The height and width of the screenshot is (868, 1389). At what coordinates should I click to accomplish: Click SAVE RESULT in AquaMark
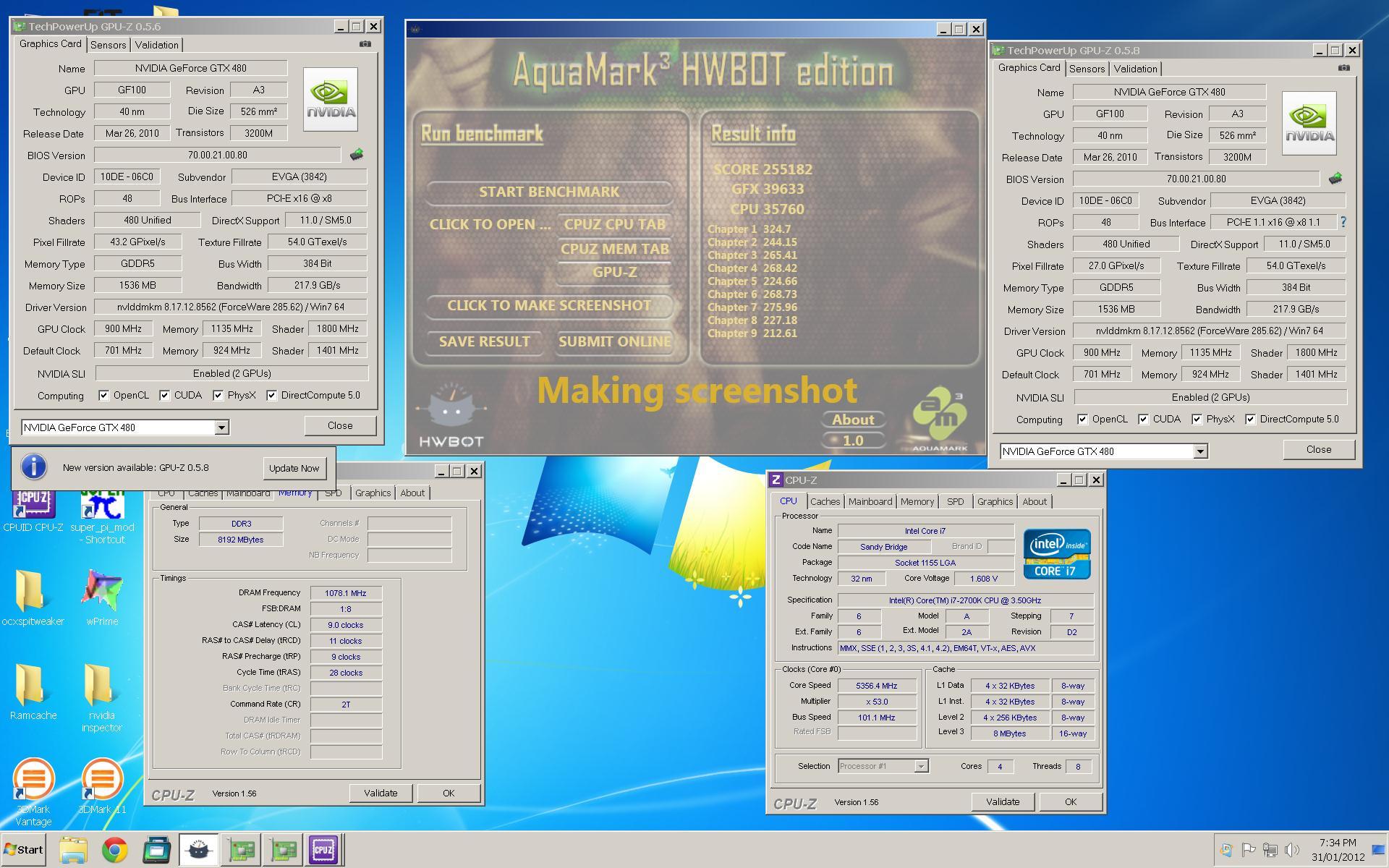tap(484, 341)
